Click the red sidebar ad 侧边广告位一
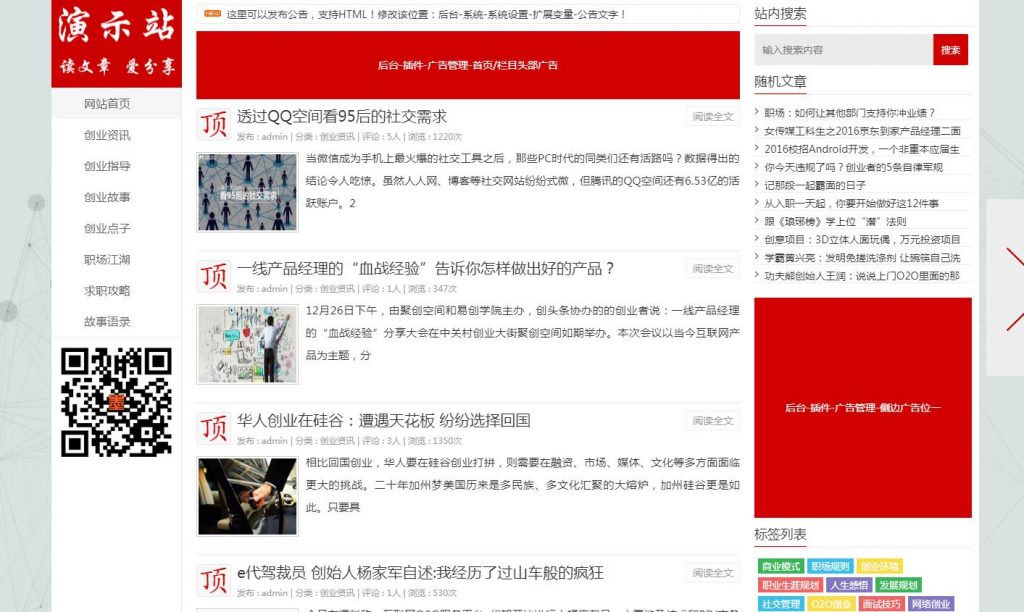 [x=863, y=408]
